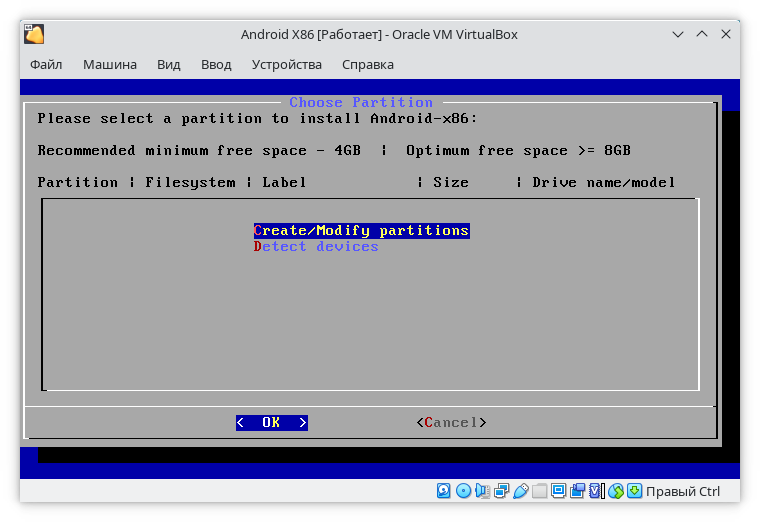Open the Машина menu
Viewport: 760px width, 522px height.
[110, 65]
